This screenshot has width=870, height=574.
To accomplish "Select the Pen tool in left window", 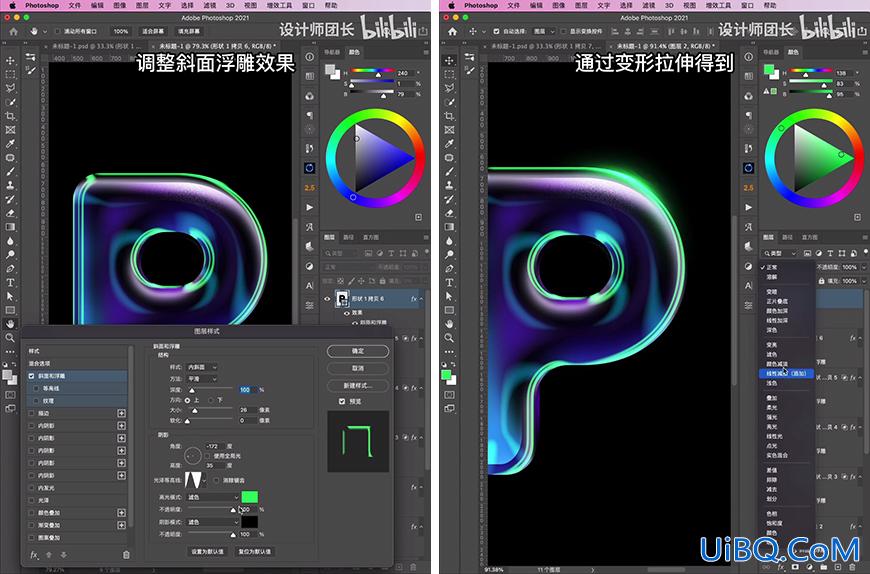I will click(x=11, y=268).
